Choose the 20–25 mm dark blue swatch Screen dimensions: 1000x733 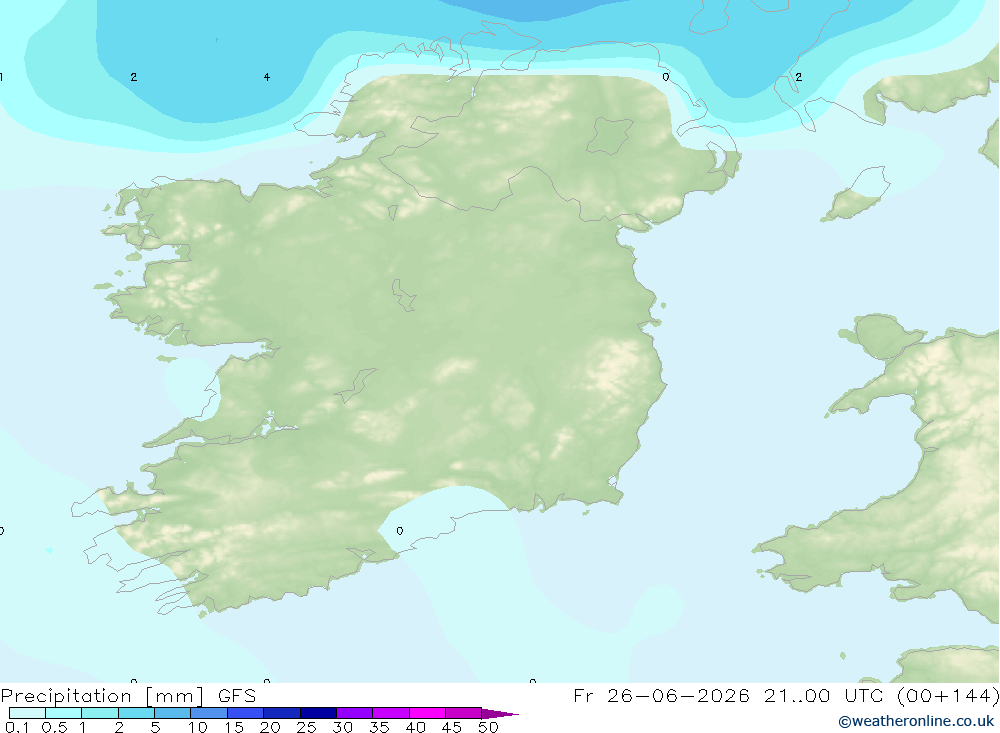coord(282,713)
